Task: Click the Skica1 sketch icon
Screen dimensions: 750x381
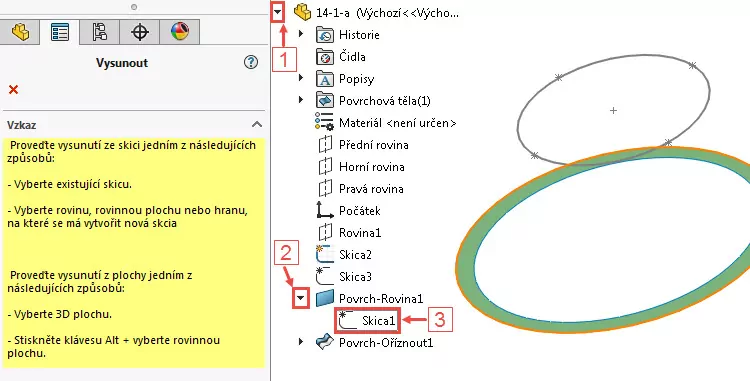Action: (x=348, y=320)
